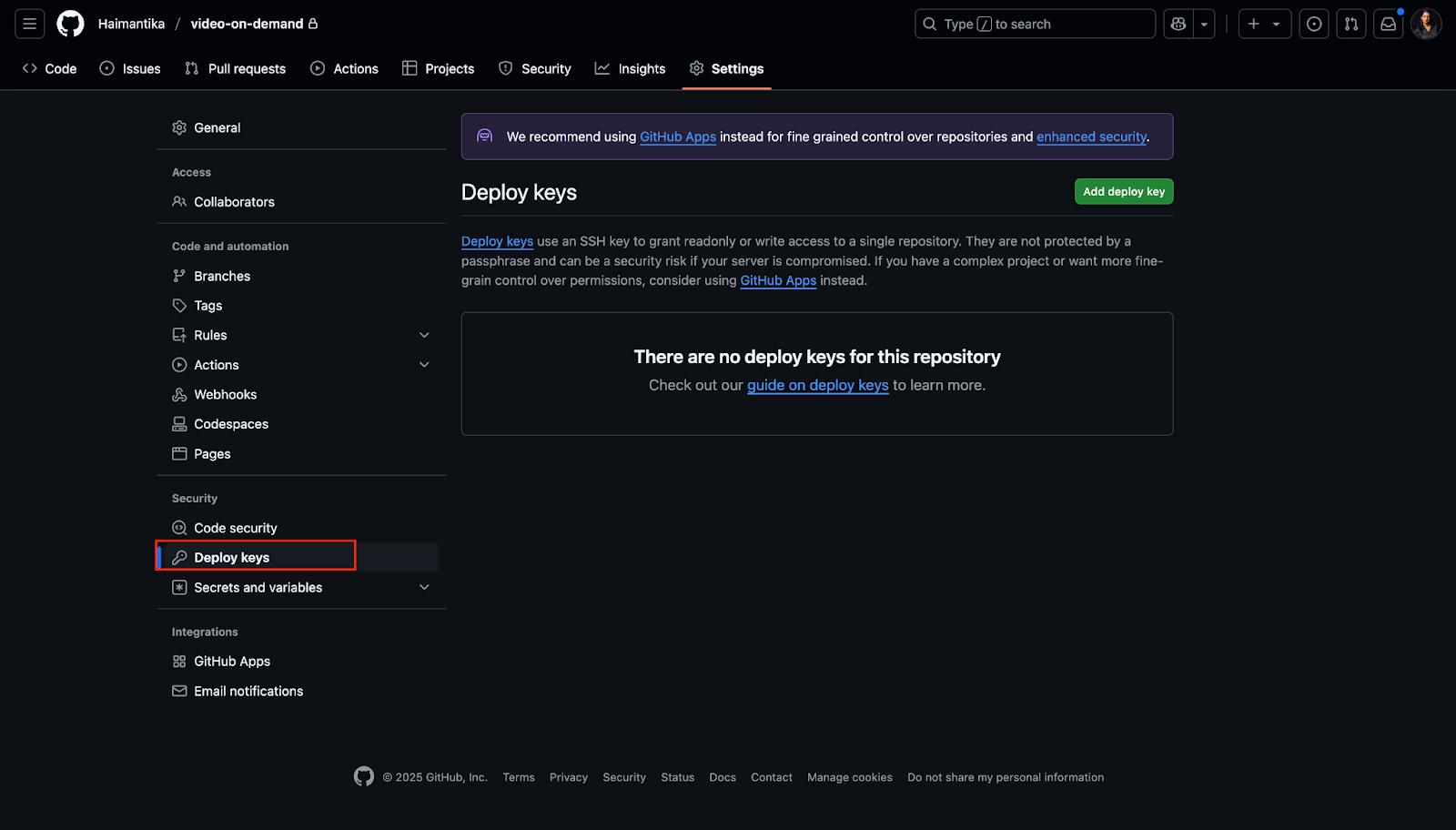The width and height of the screenshot is (1456, 830).
Task: Expand the Secrets and variables chevron
Action: [424, 587]
